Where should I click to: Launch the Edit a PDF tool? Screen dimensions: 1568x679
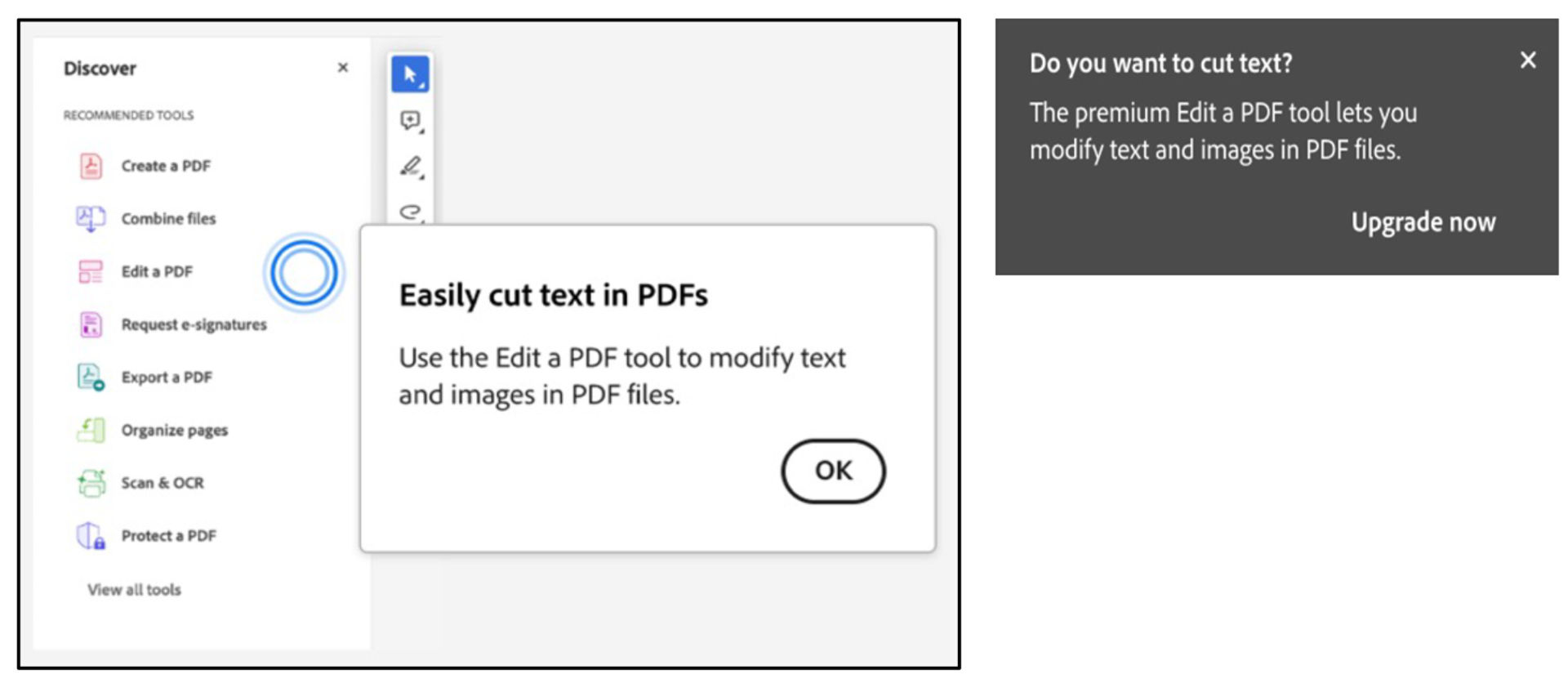click(x=157, y=271)
